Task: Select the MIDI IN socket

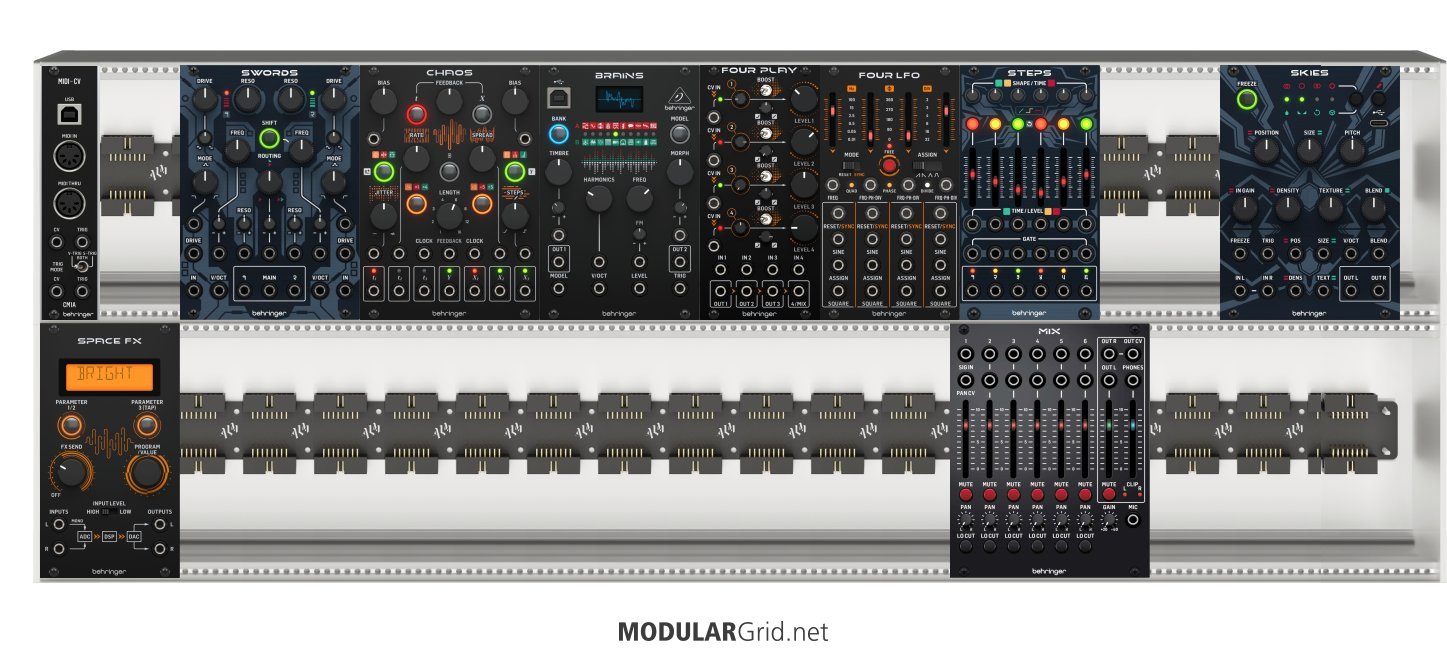Action: [69, 158]
